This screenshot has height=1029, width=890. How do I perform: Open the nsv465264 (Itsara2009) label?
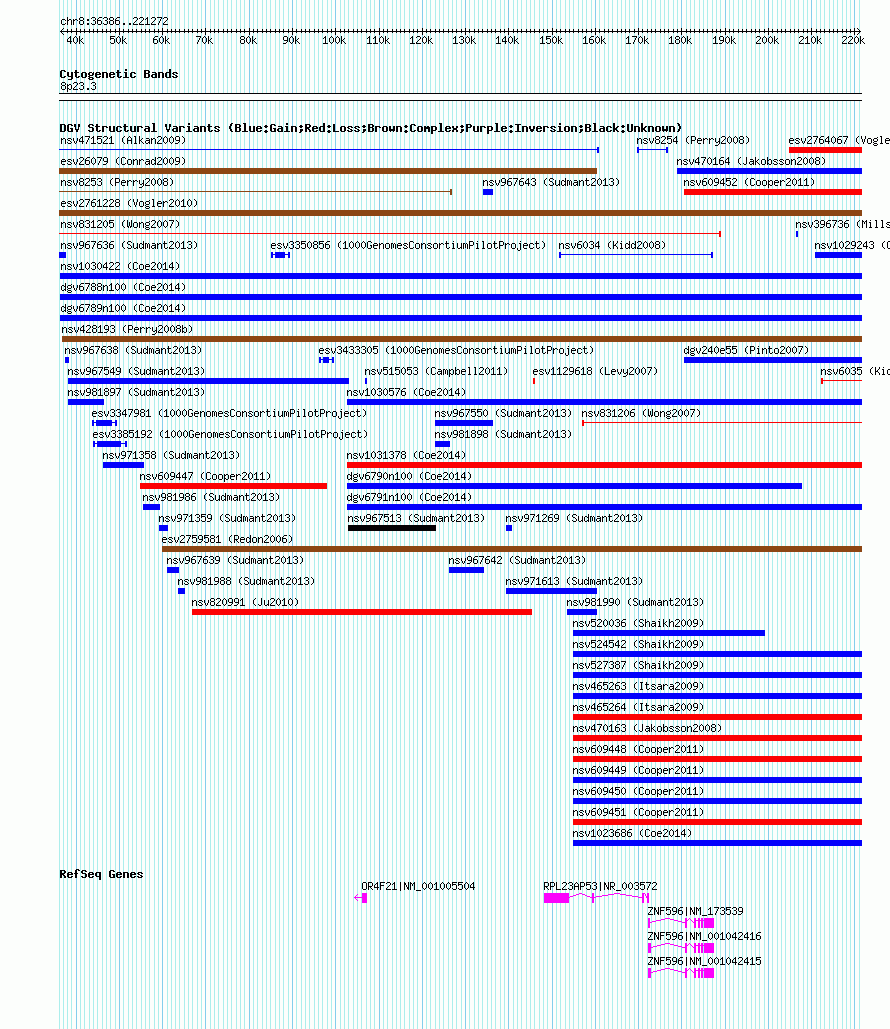(638, 707)
